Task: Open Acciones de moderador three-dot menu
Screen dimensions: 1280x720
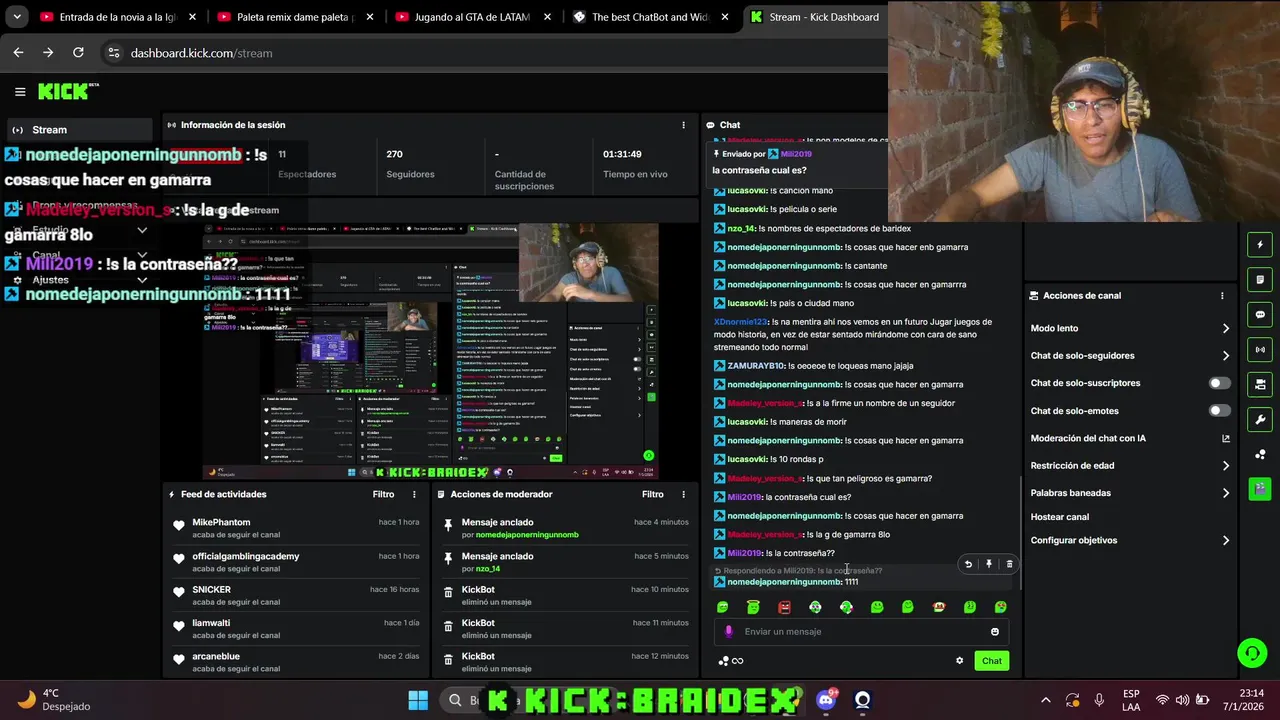Action: (684, 494)
